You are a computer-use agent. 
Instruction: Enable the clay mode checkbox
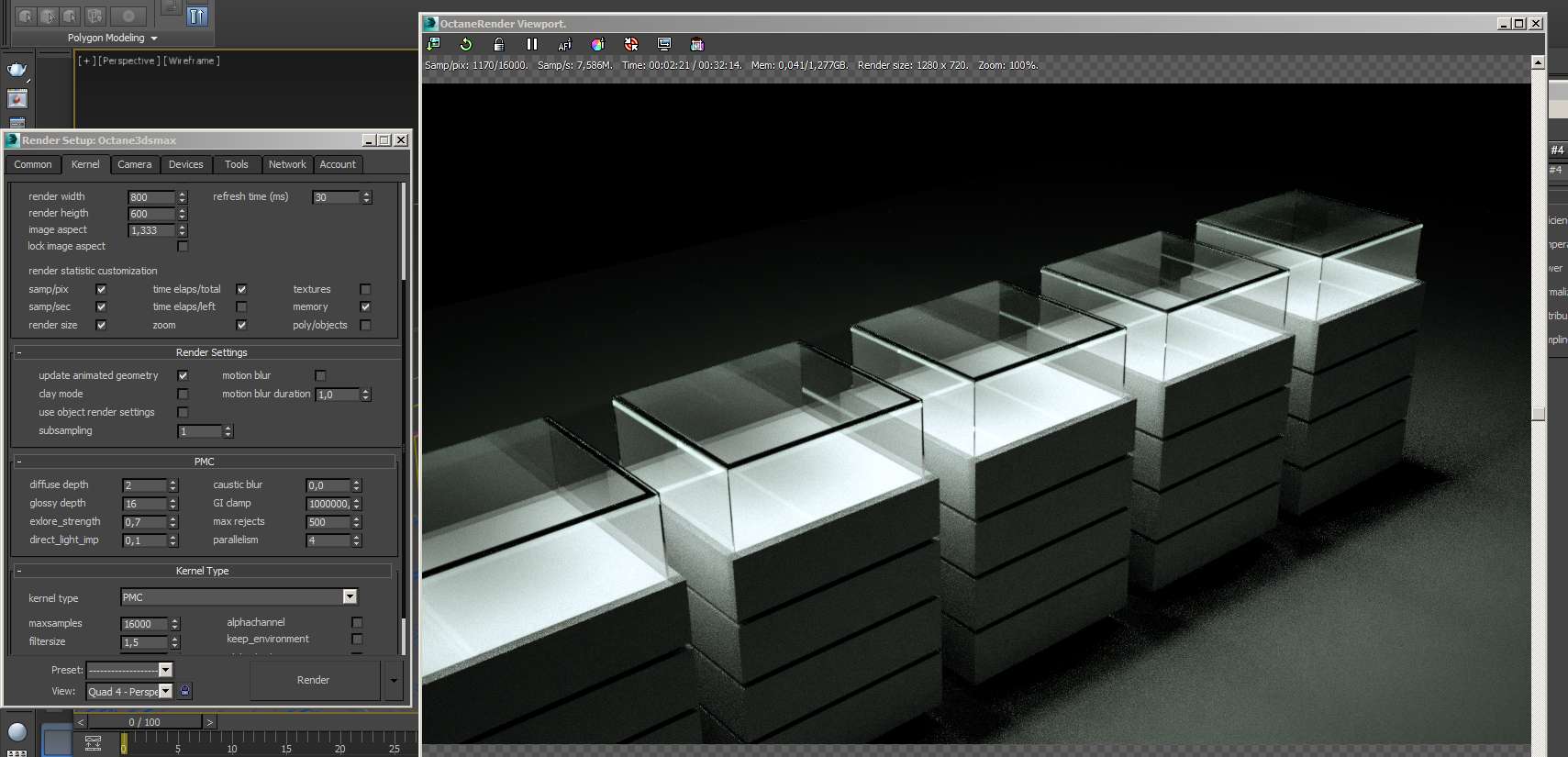pyautogui.click(x=183, y=394)
